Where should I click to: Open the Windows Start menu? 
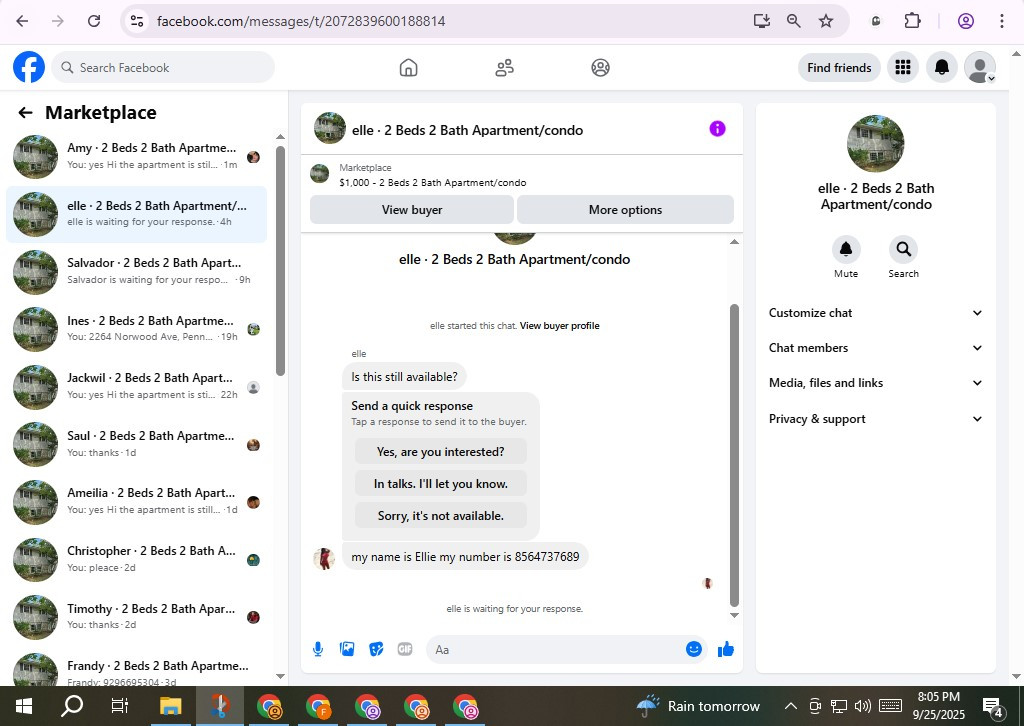pyautogui.click(x=24, y=706)
